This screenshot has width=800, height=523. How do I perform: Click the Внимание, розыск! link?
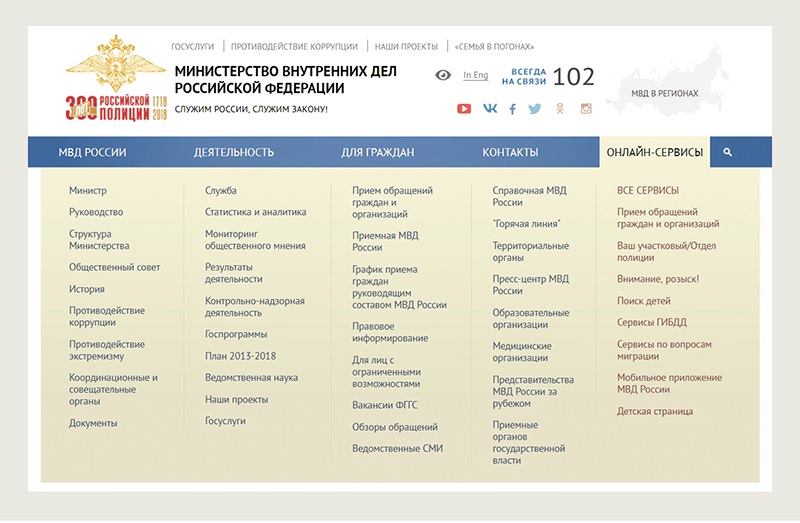pyautogui.click(x=658, y=279)
